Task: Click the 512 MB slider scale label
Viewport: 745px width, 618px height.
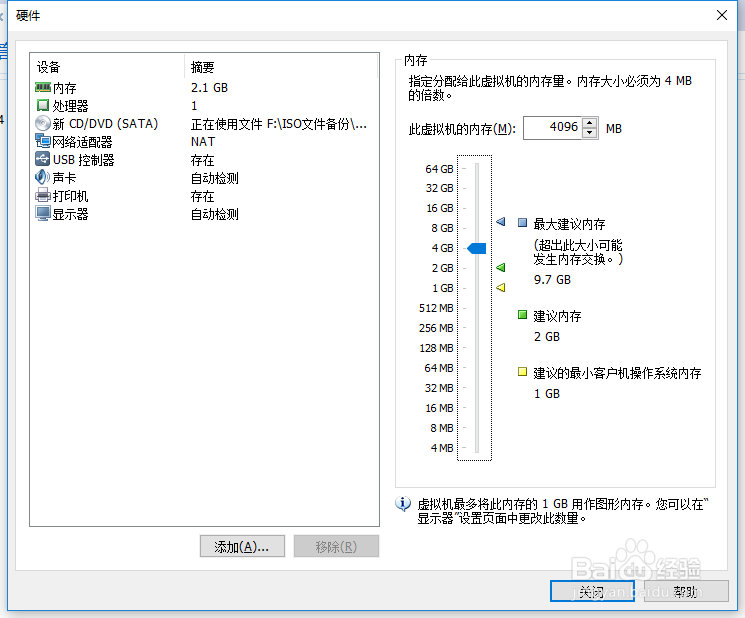Action: click(x=436, y=308)
